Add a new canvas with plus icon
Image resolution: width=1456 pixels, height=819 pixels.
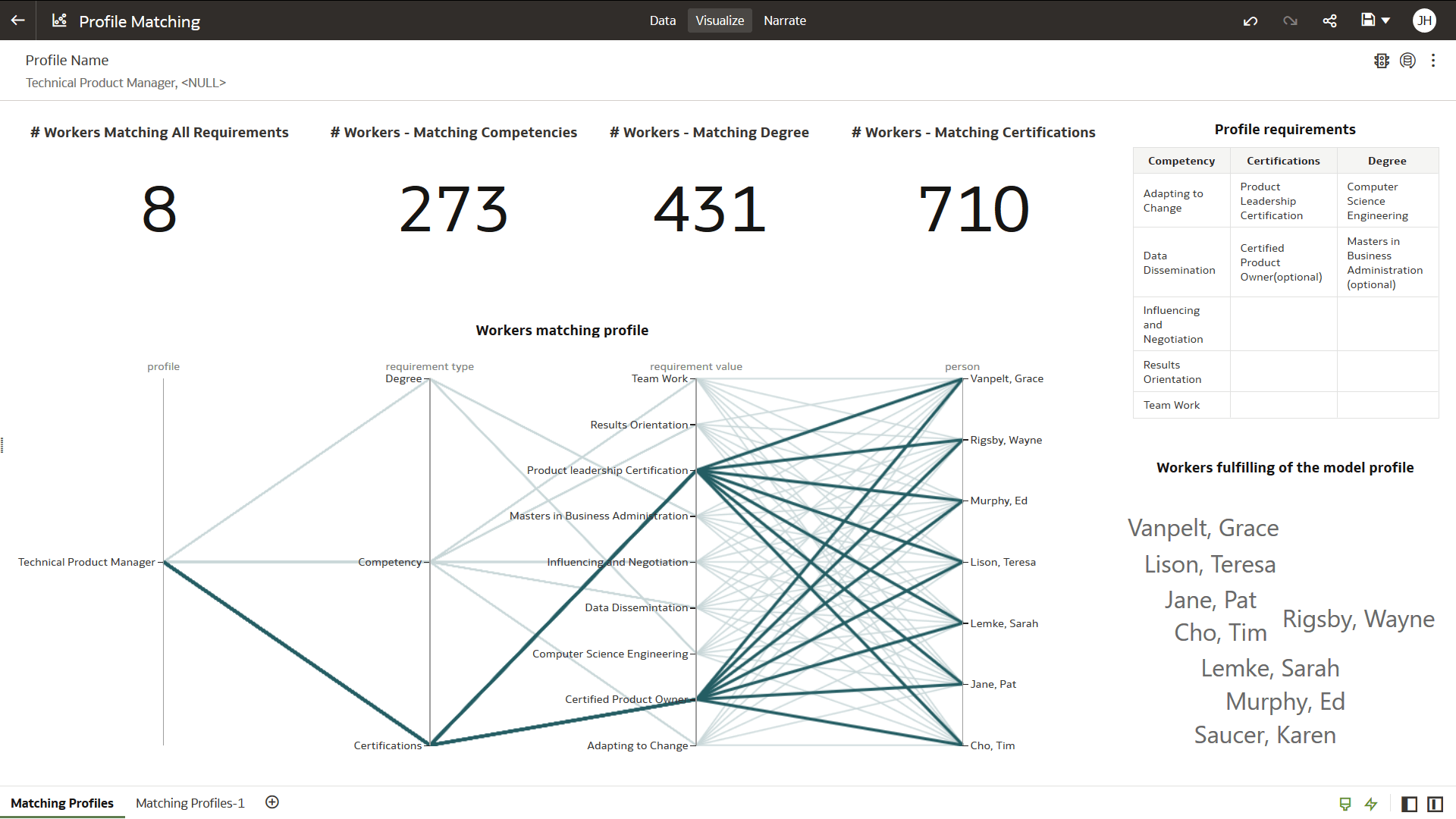(272, 802)
